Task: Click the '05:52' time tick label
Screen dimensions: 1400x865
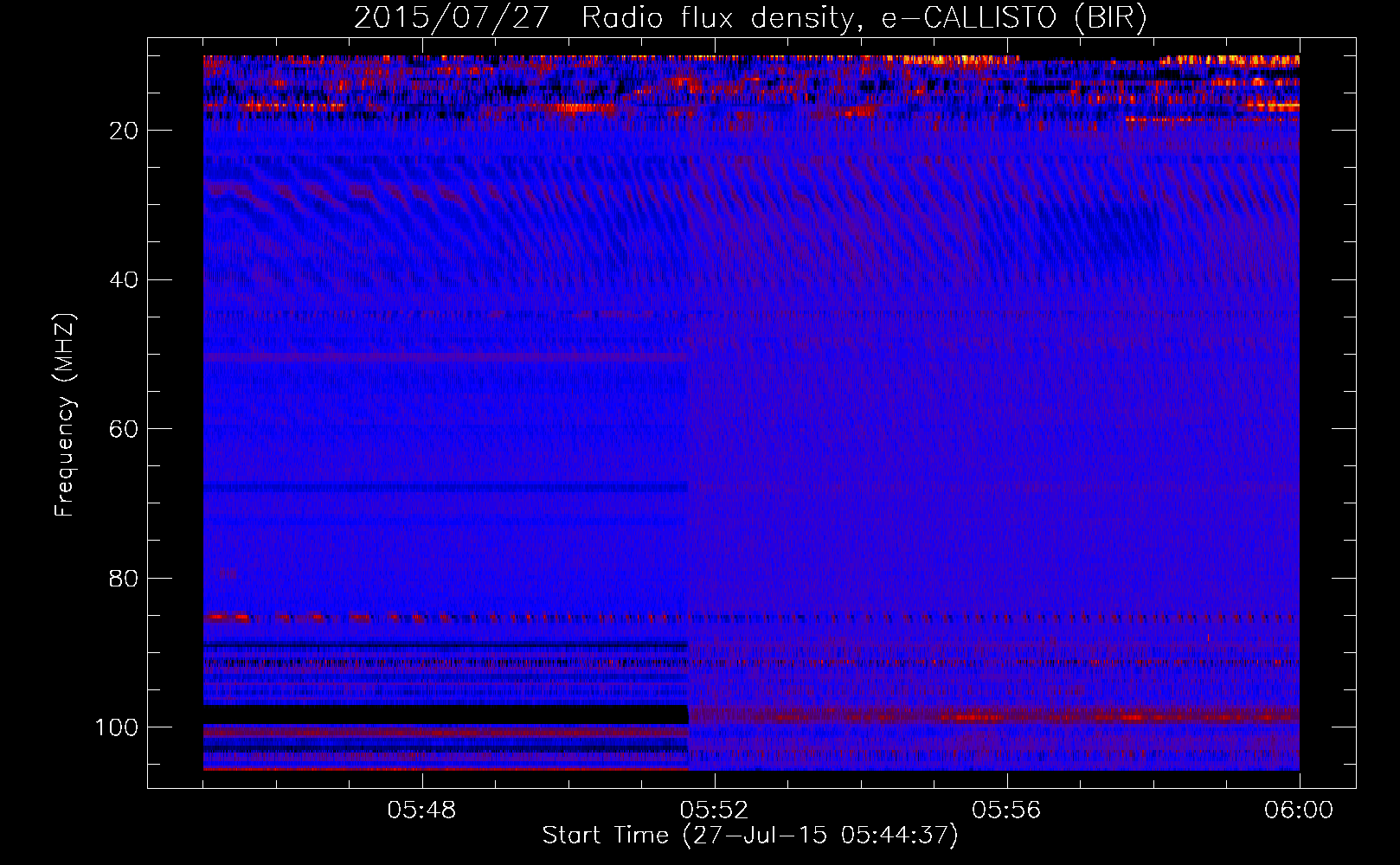Action: tap(714, 811)
